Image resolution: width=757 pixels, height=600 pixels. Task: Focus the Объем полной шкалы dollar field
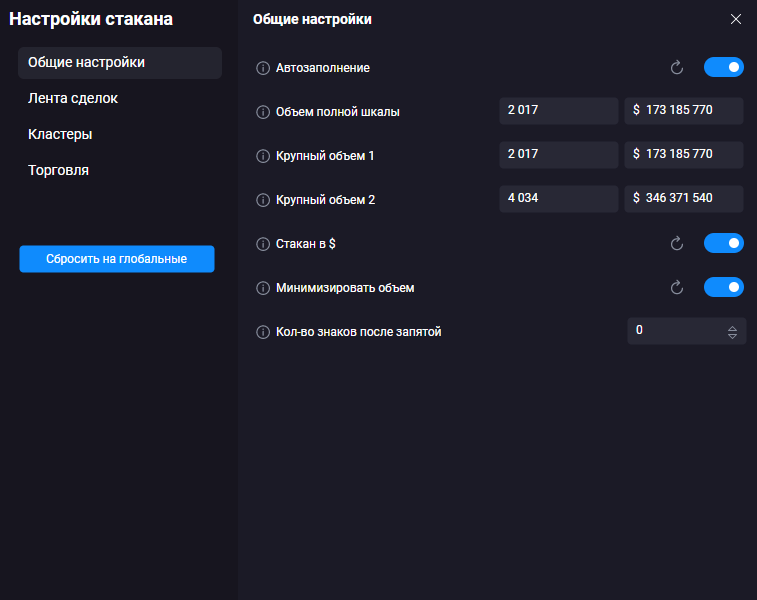pos(684,111)
